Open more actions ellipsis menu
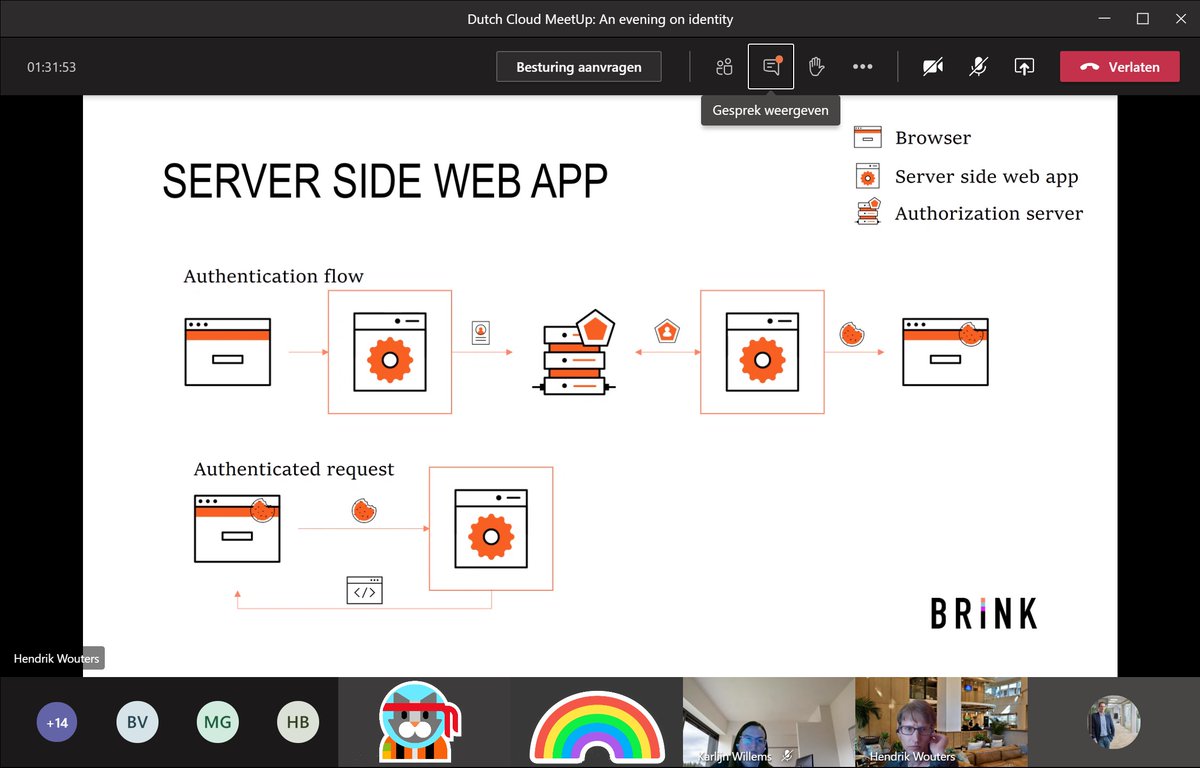 [862, 67]
